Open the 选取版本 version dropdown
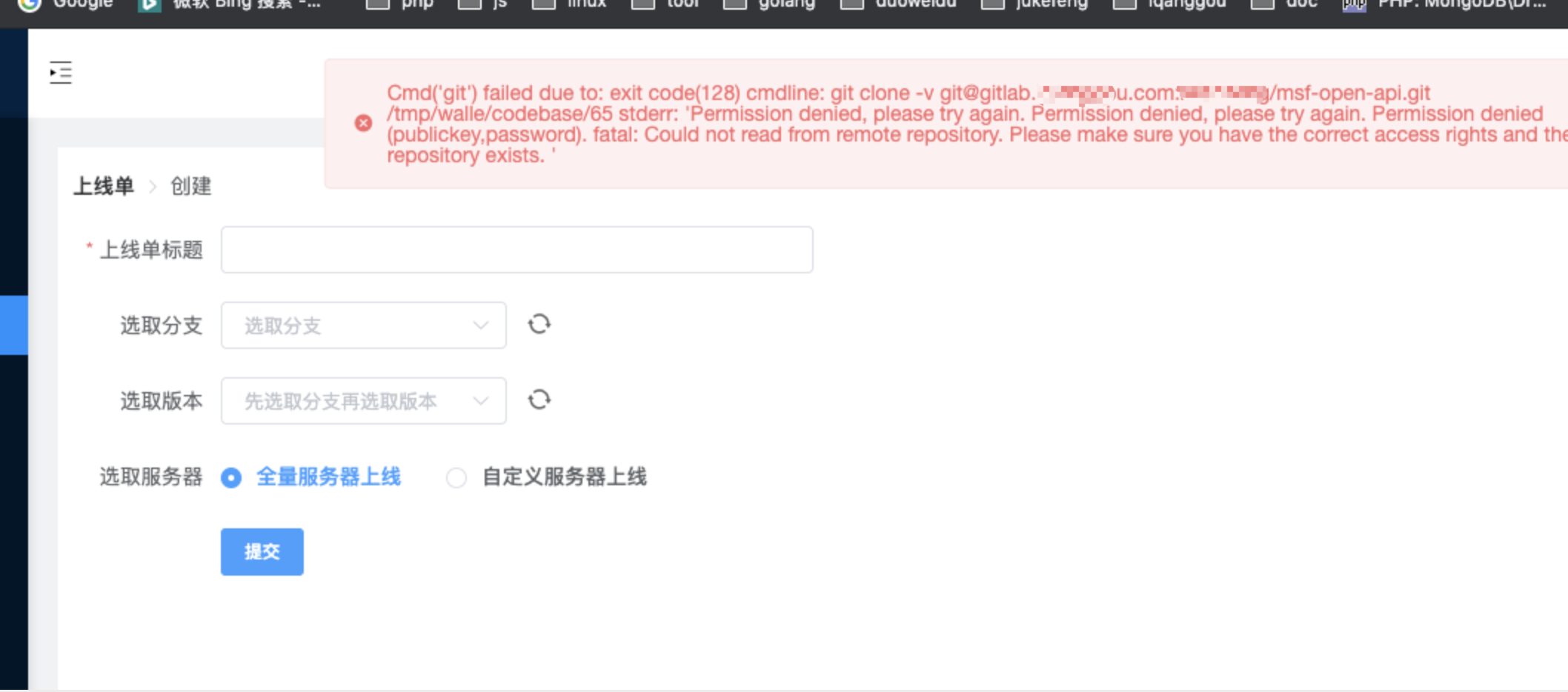Screen dimensions: 1568x692 tap(348, 401)
